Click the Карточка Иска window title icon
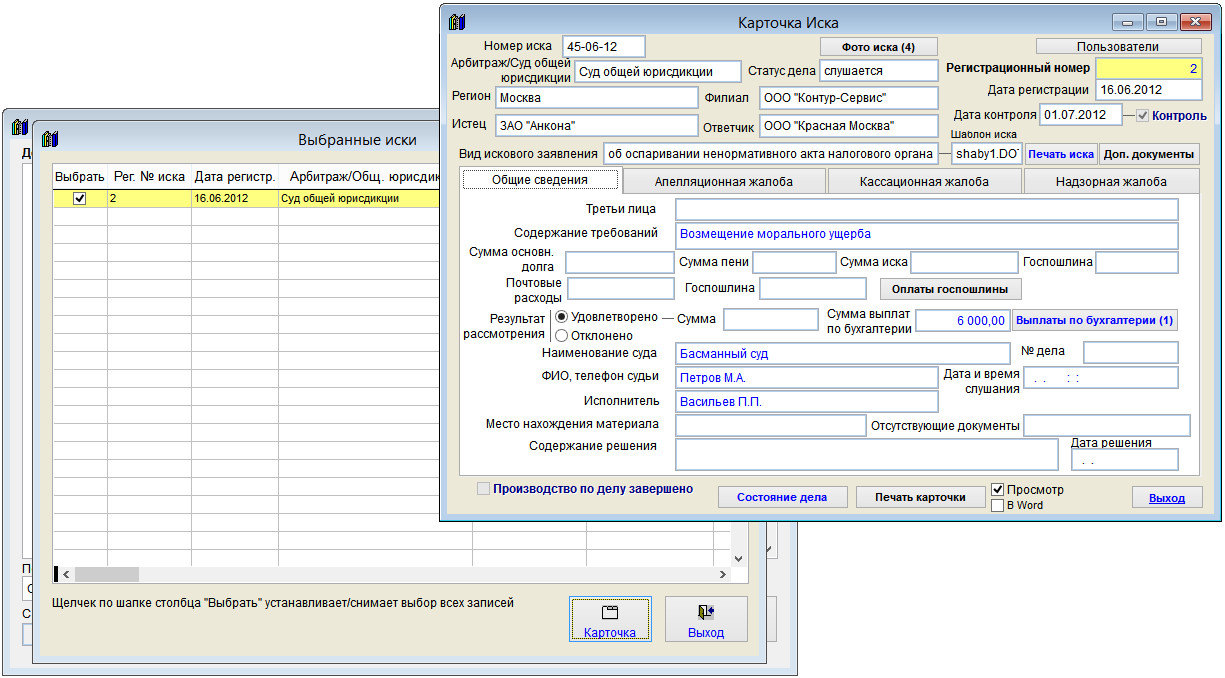 click(x=457, y=22)
